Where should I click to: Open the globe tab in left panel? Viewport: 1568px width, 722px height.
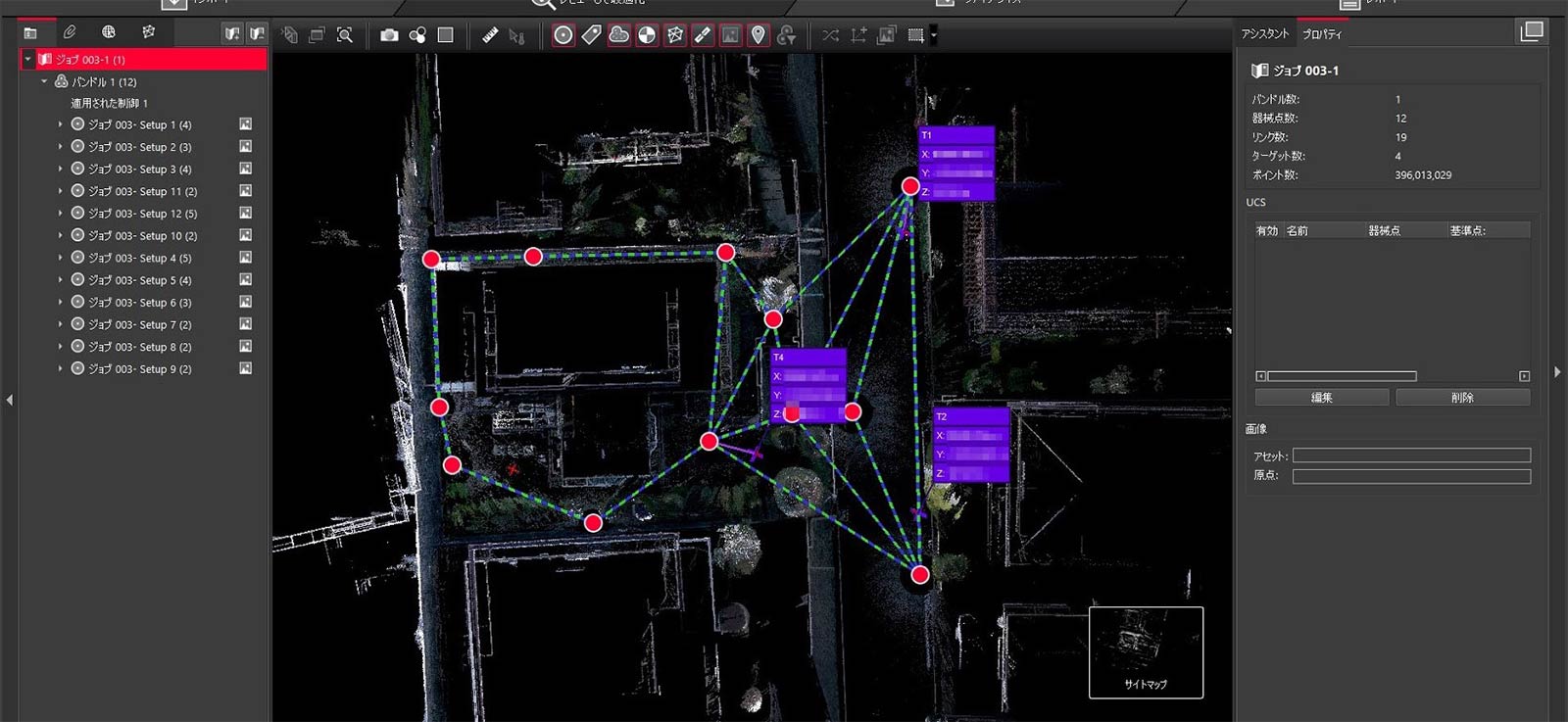[109, 32]
